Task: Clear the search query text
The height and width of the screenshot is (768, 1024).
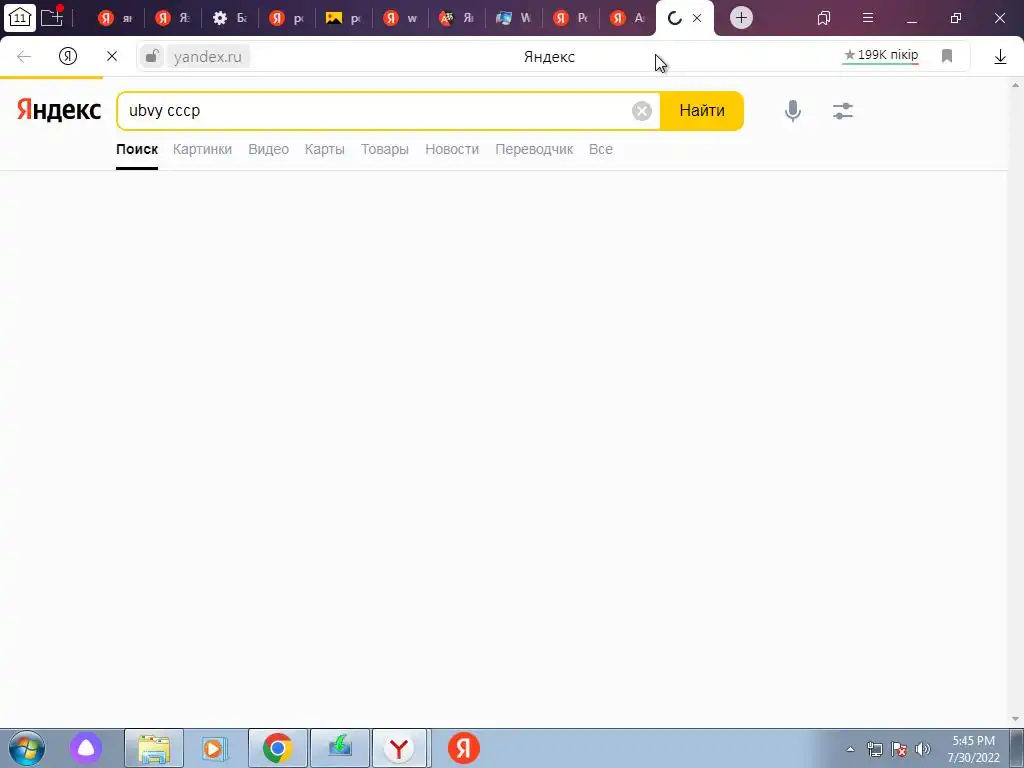Action: point(642,111)
